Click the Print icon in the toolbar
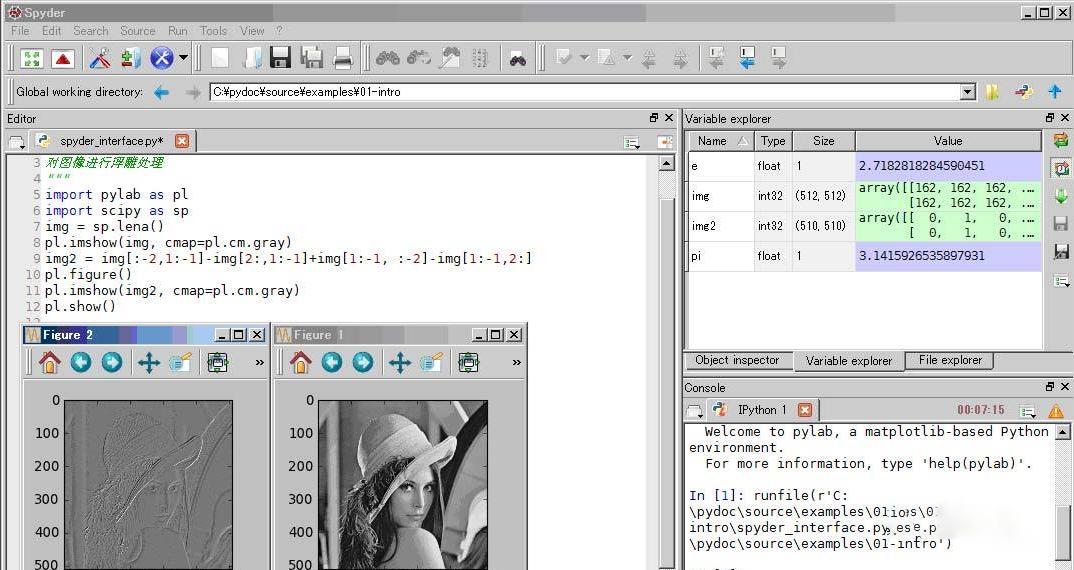The width and height of the screenshot is (1074, 570). tap(343, 58)
